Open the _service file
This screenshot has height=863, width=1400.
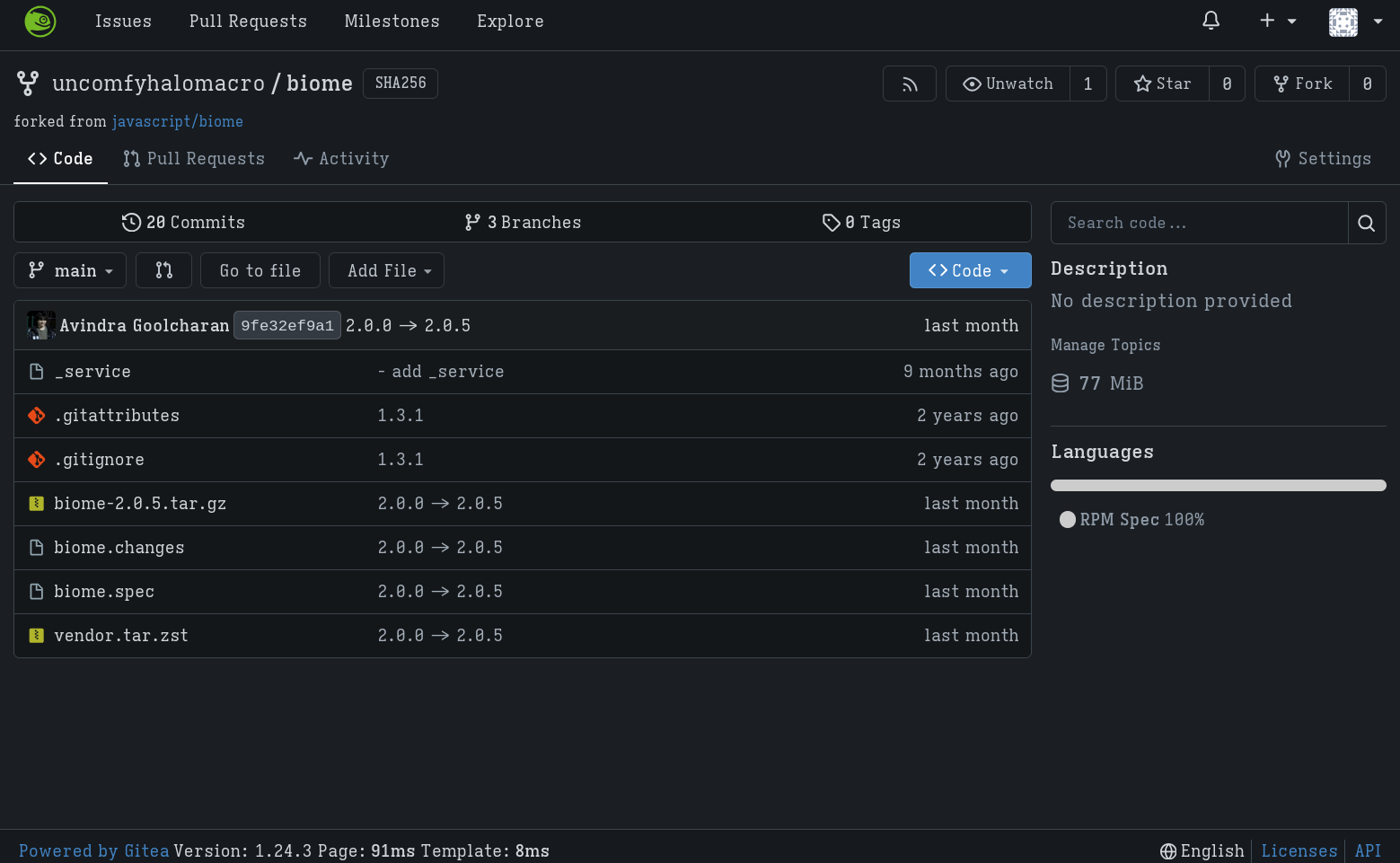(x=92, y=372)
